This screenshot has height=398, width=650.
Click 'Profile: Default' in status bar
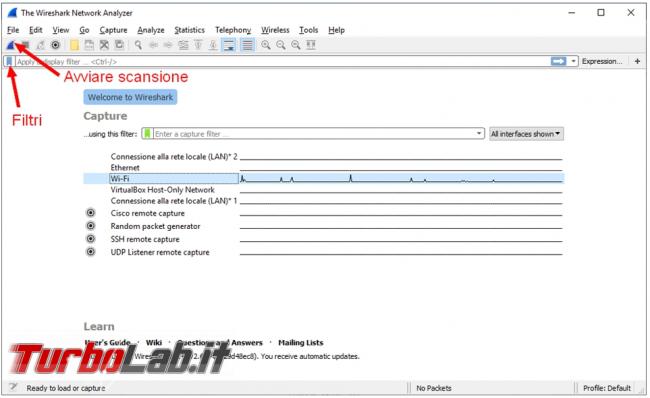(x=607, y=388)
